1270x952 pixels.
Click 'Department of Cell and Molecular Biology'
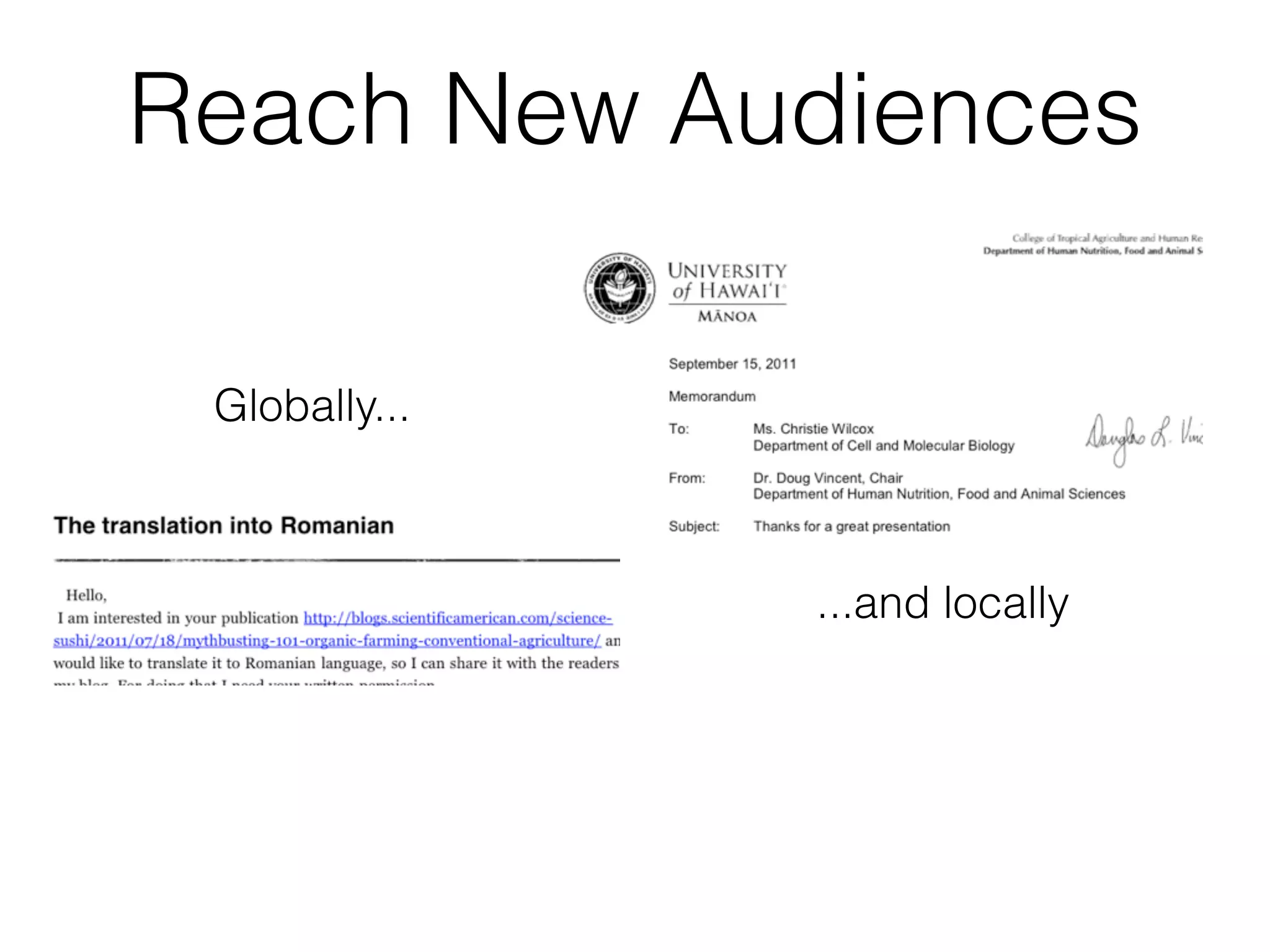coord(884,446)
